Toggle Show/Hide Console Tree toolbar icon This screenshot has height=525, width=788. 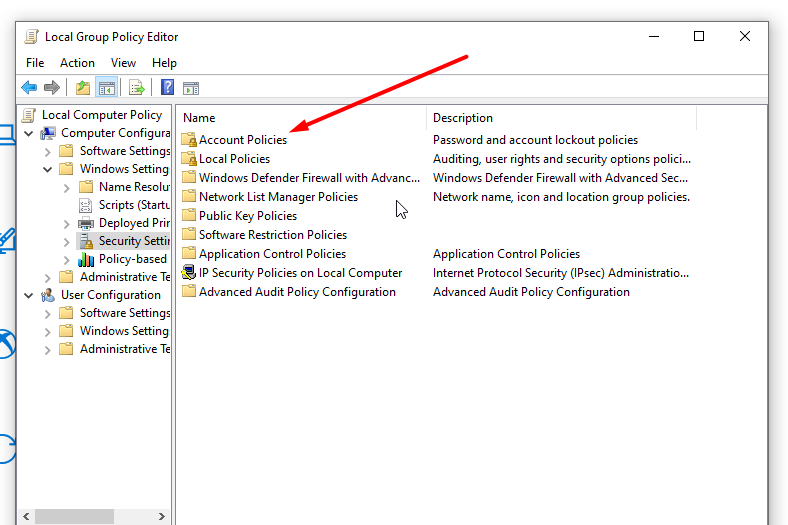[x=107, y=88]
